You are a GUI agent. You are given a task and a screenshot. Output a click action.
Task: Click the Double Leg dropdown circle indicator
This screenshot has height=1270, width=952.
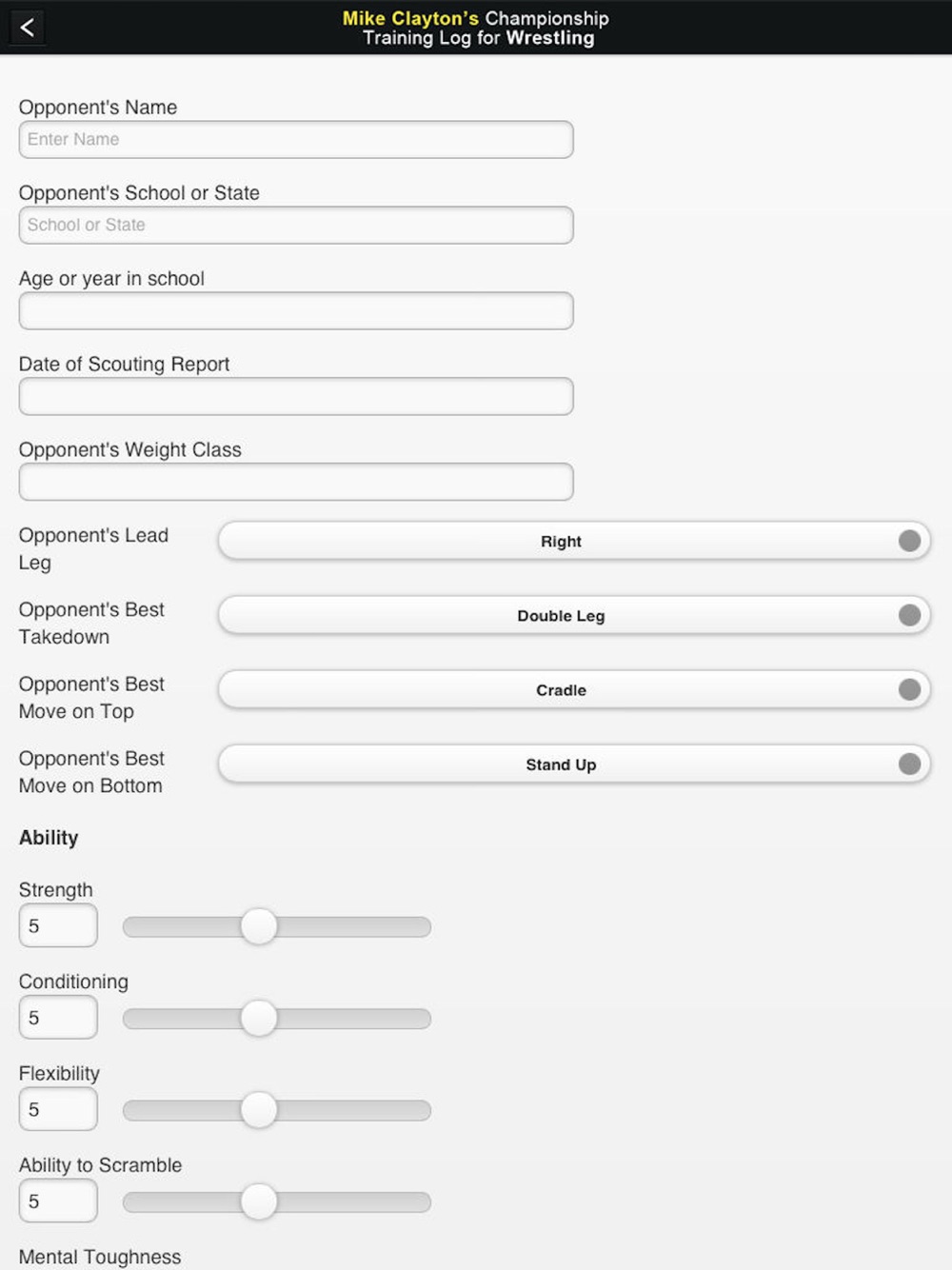909,615
